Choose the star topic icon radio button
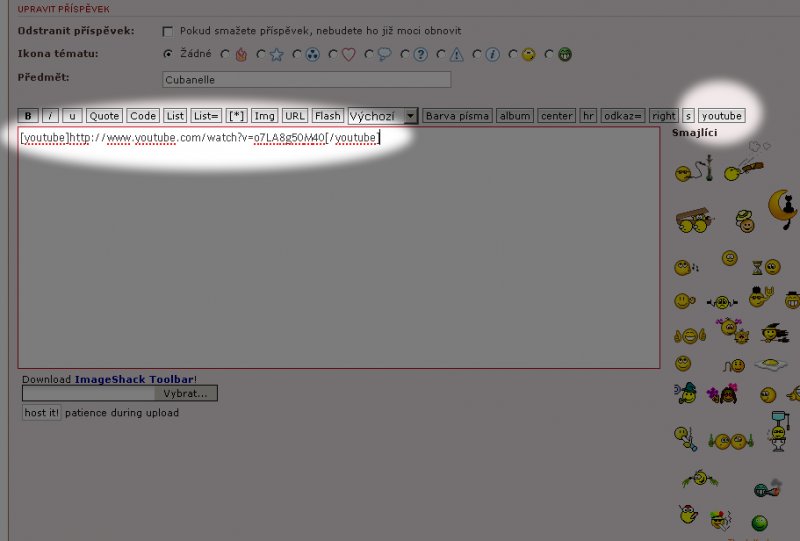The image size is (800, 541). (x=261, y=55)
